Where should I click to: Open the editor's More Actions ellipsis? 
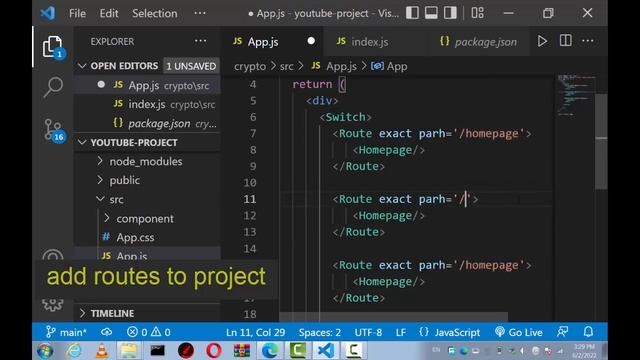tap(588, 41)
